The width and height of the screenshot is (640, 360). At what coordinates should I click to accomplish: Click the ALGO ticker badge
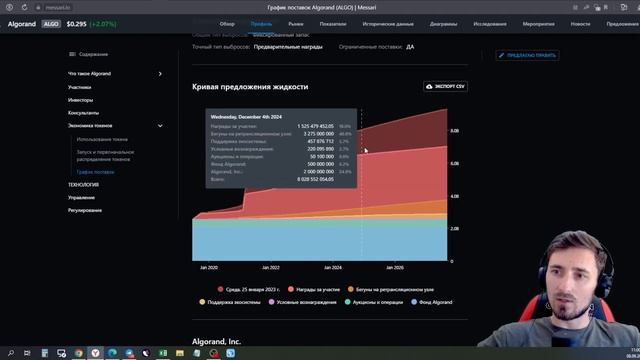pyautogui.click(x=51, y=24)
